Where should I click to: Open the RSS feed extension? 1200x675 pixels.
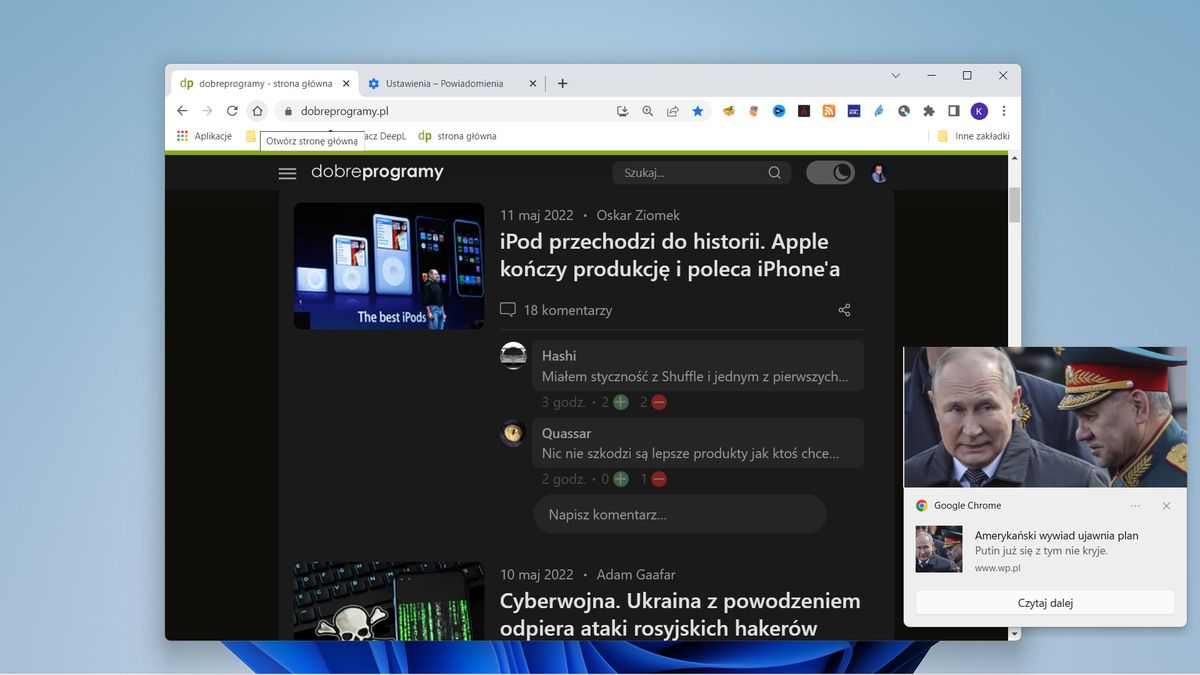tap(828, 110)
